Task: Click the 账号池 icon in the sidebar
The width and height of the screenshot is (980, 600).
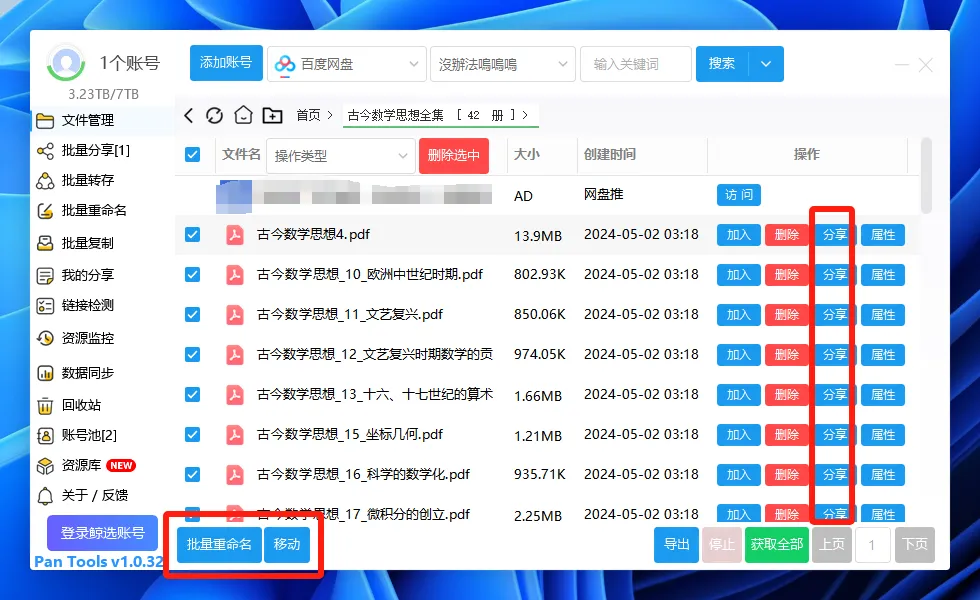Action: [45, 436]
